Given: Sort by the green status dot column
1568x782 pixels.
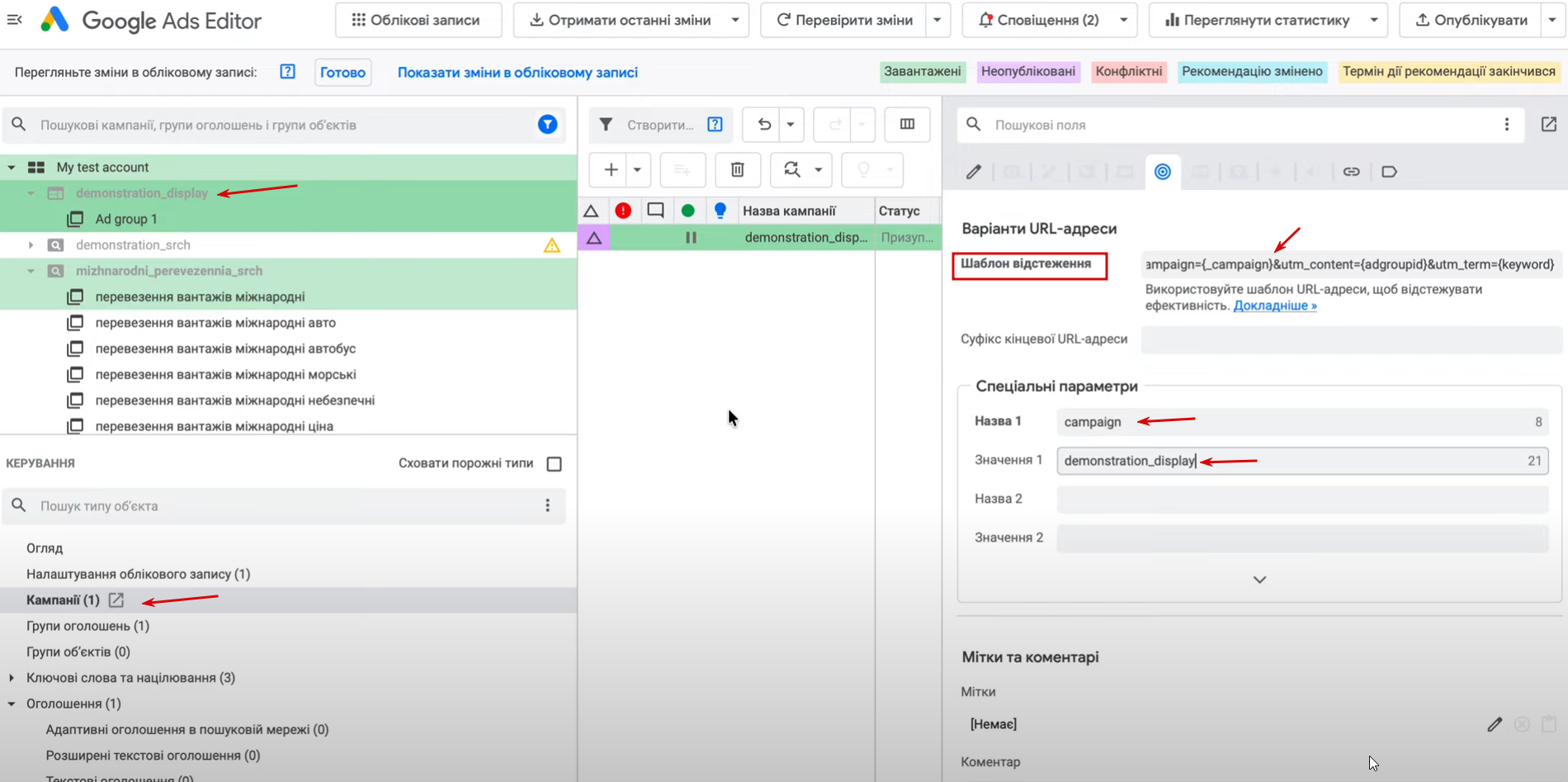Looking at the screenshot, I should (687, 211).
